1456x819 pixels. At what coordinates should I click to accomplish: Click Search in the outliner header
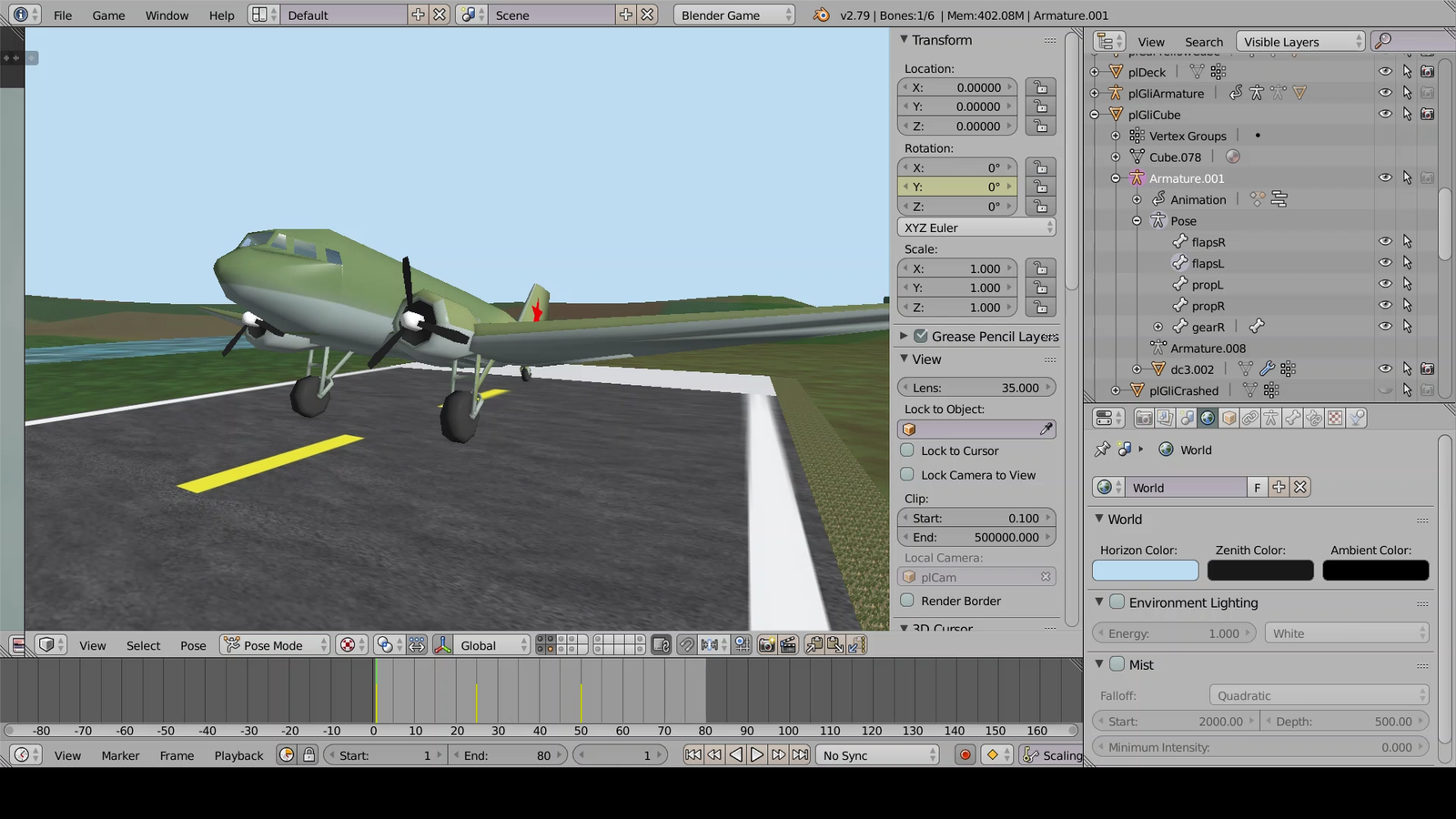pyautogui.click(x=1204, y=42)
